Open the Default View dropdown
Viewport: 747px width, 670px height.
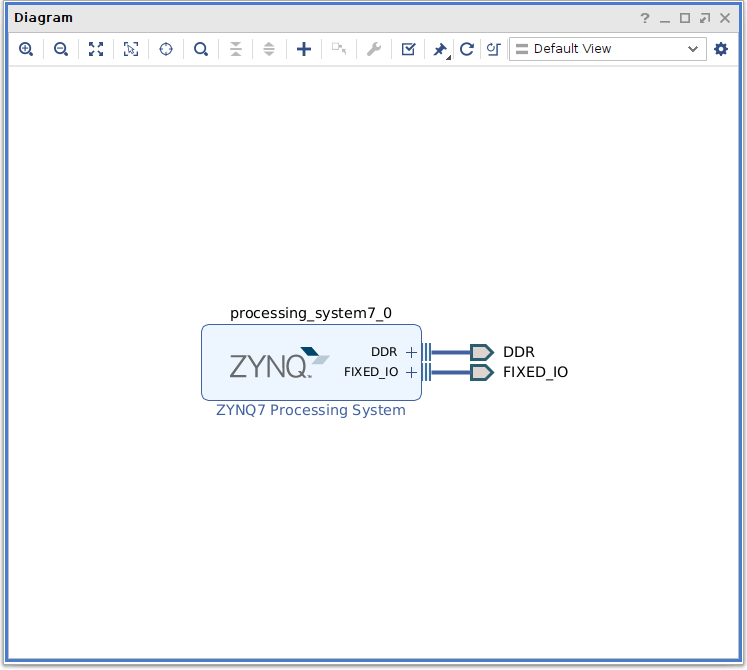pyautogui.click(x=607, y=49)
